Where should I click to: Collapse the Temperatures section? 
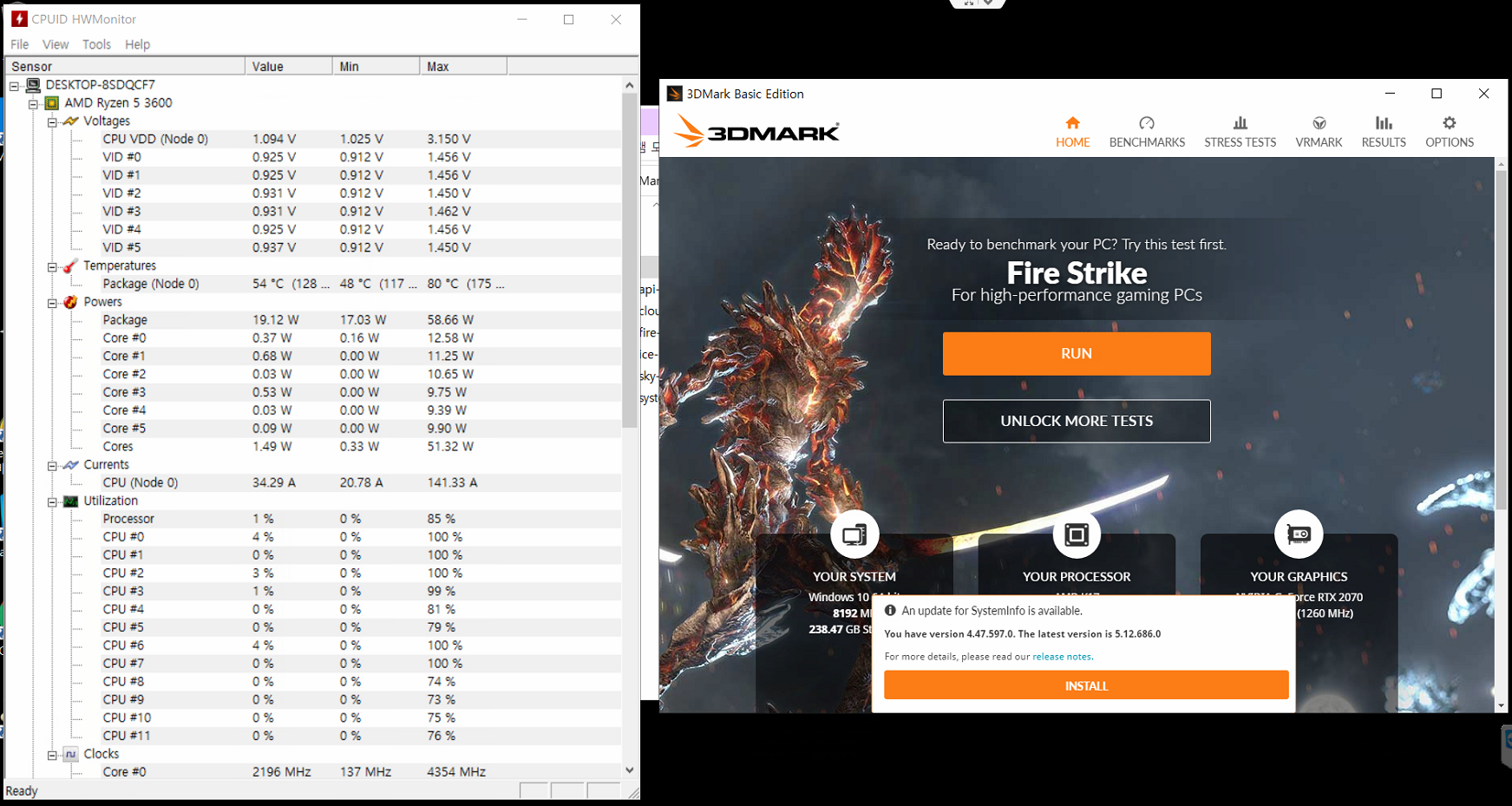[x=52, y=267]
